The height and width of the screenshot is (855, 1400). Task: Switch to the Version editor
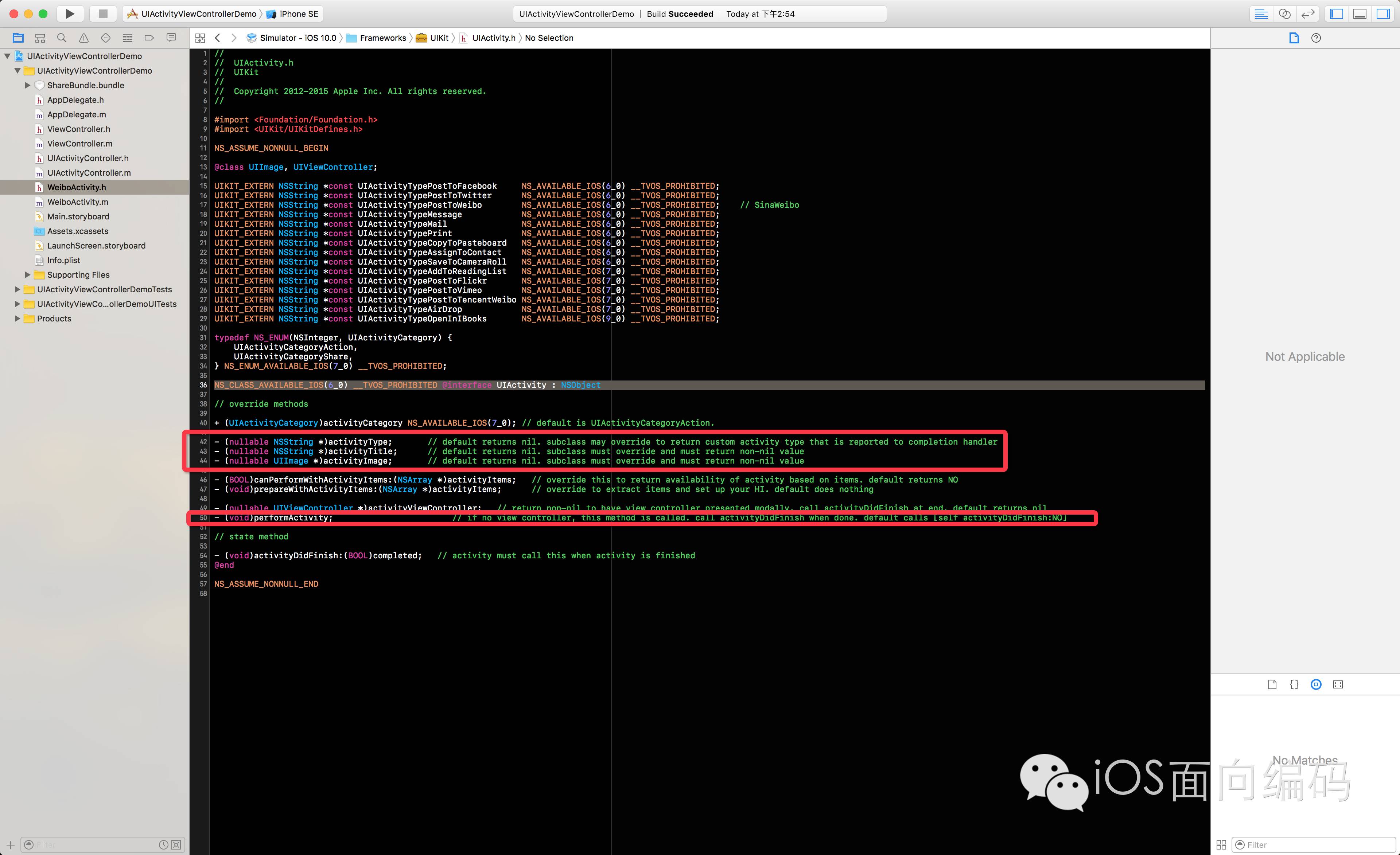1308,13
